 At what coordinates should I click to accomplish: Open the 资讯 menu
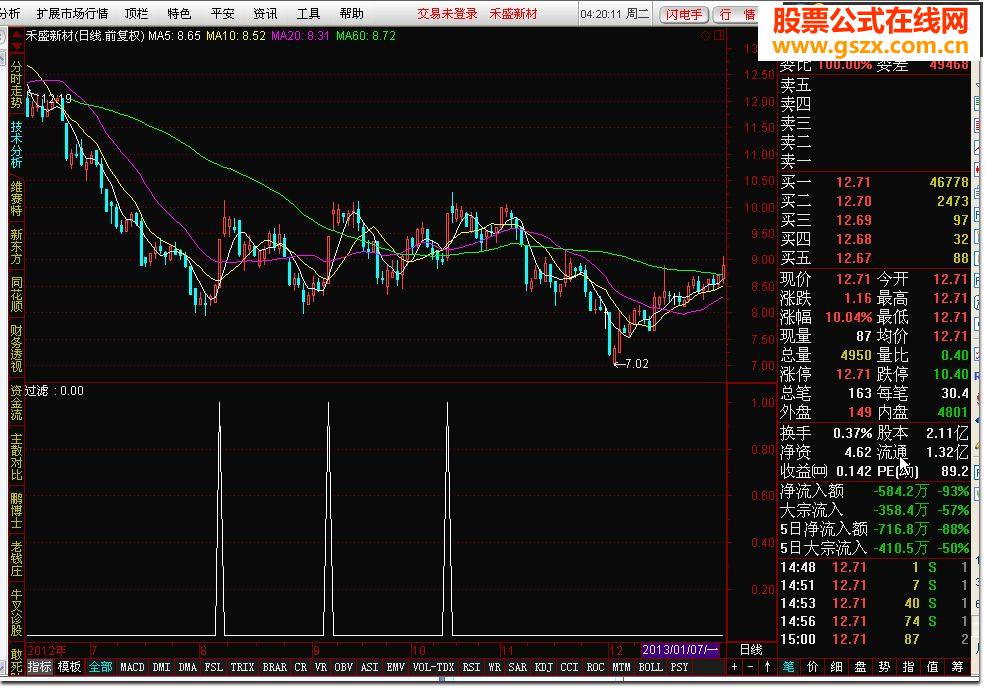pyautogui.click(x=264, y=13)
